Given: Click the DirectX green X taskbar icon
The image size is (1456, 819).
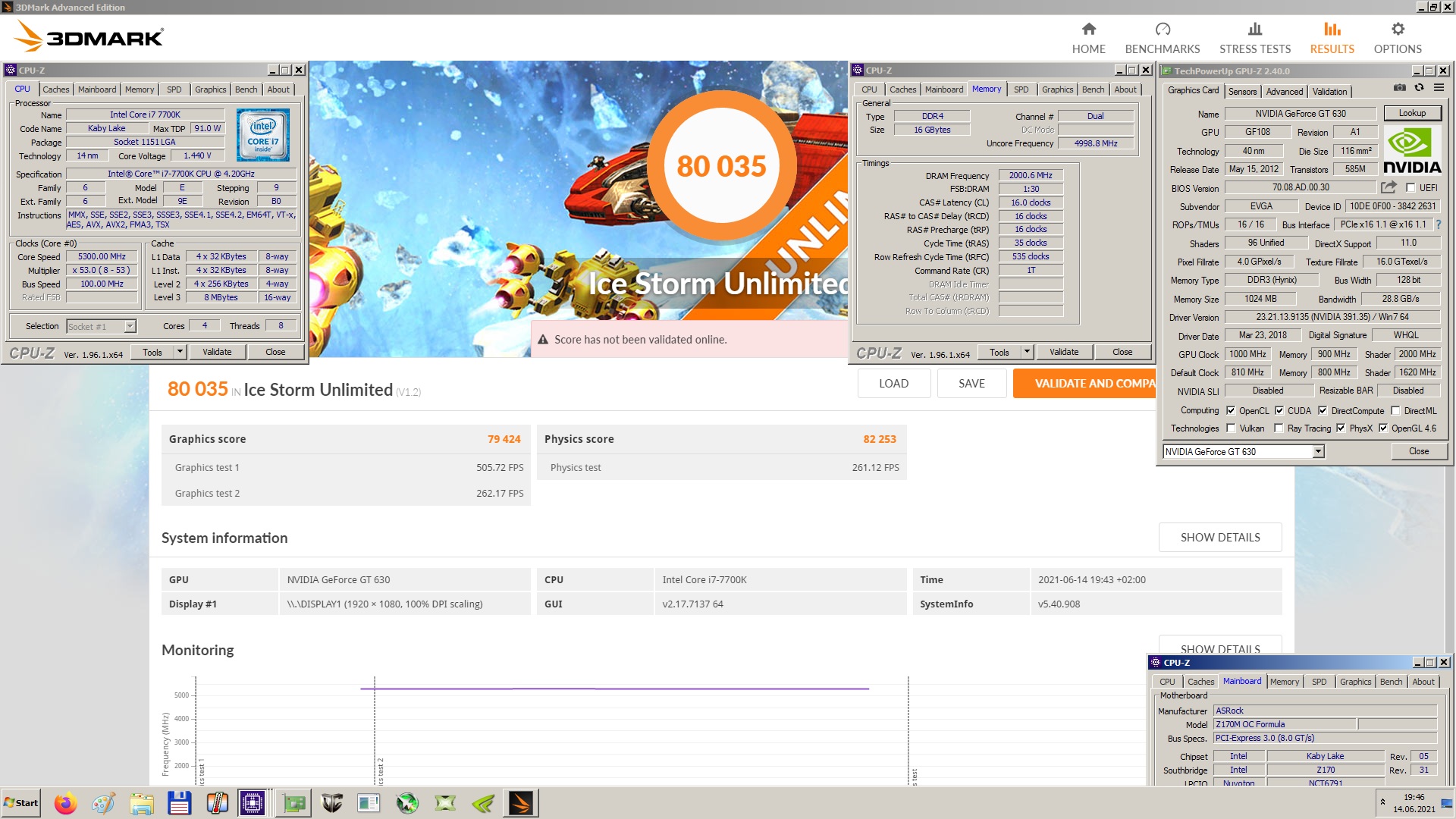Looking at the screenshot, I should pyautogui.click(x=445, y=803).
